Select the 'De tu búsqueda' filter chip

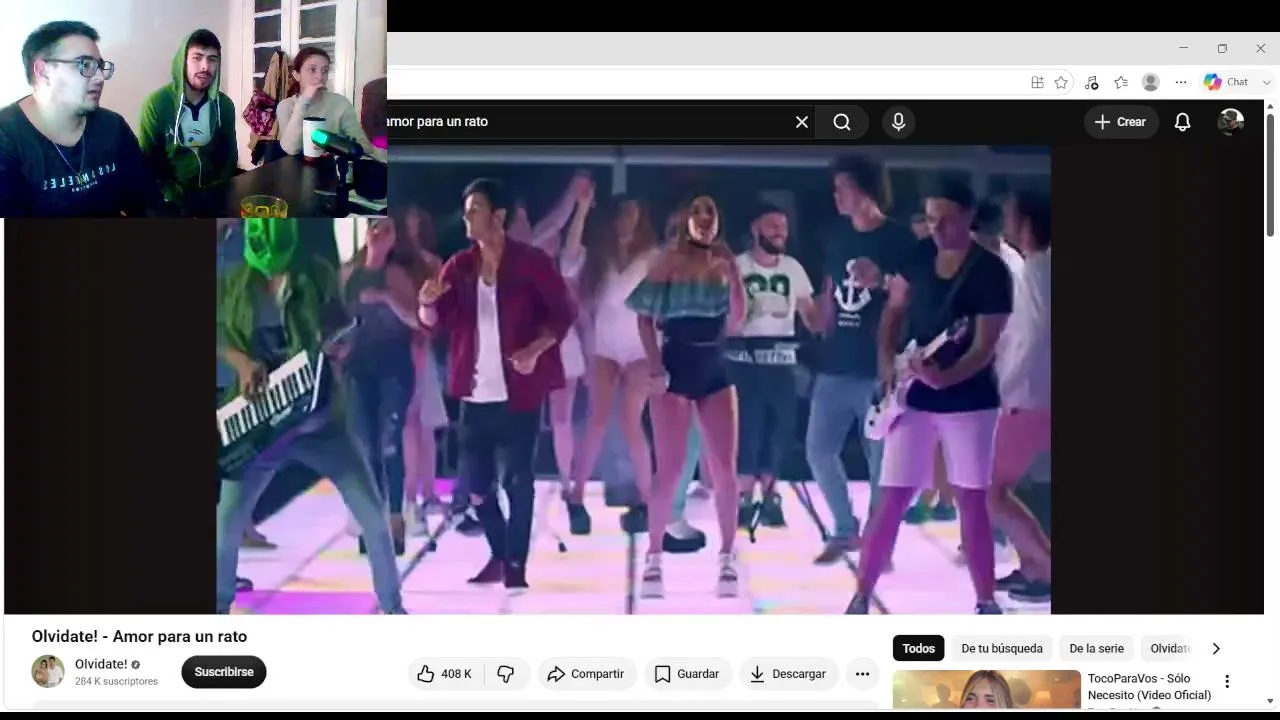(1002, 649)
